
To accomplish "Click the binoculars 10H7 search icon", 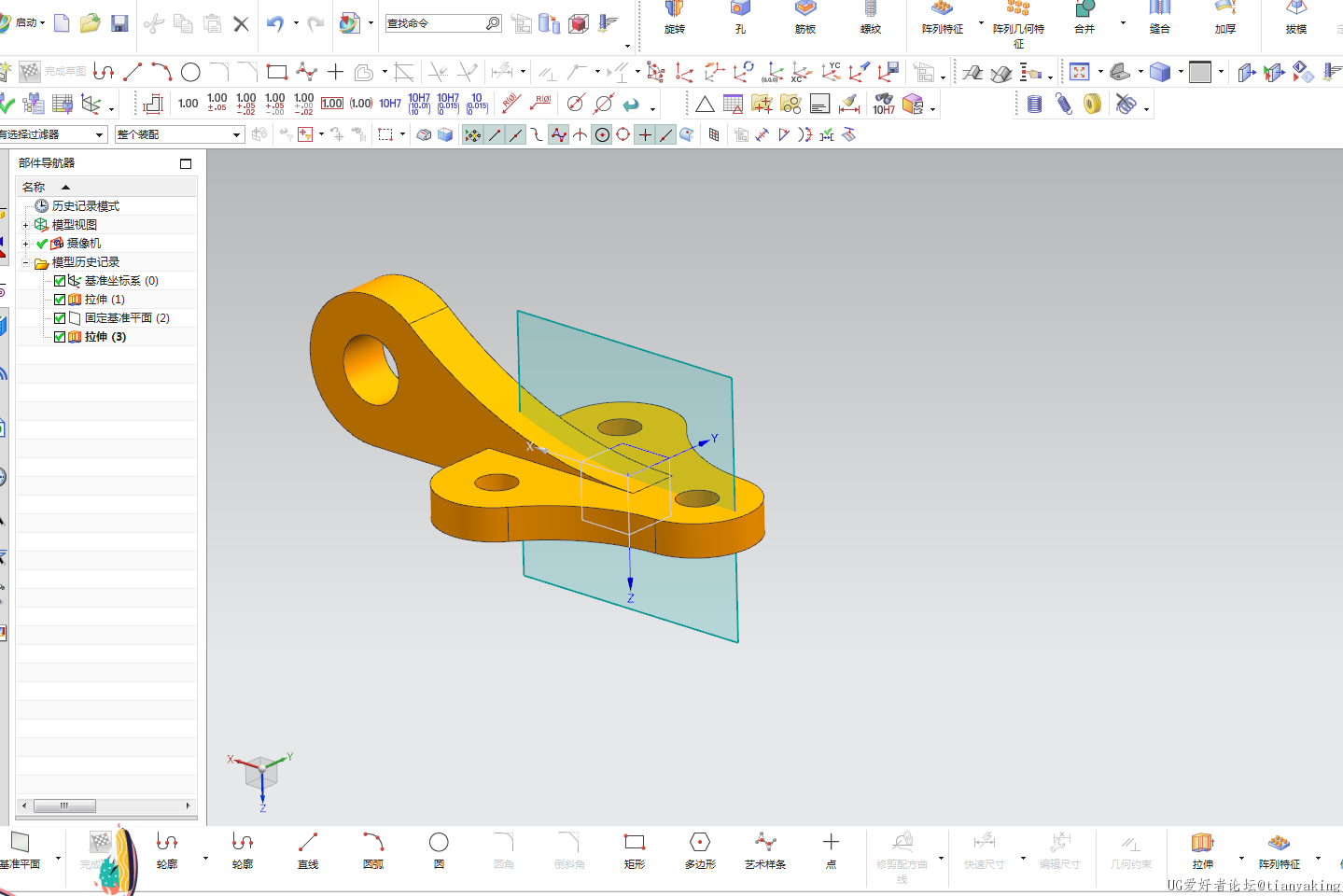I will [x=884, y=104].
